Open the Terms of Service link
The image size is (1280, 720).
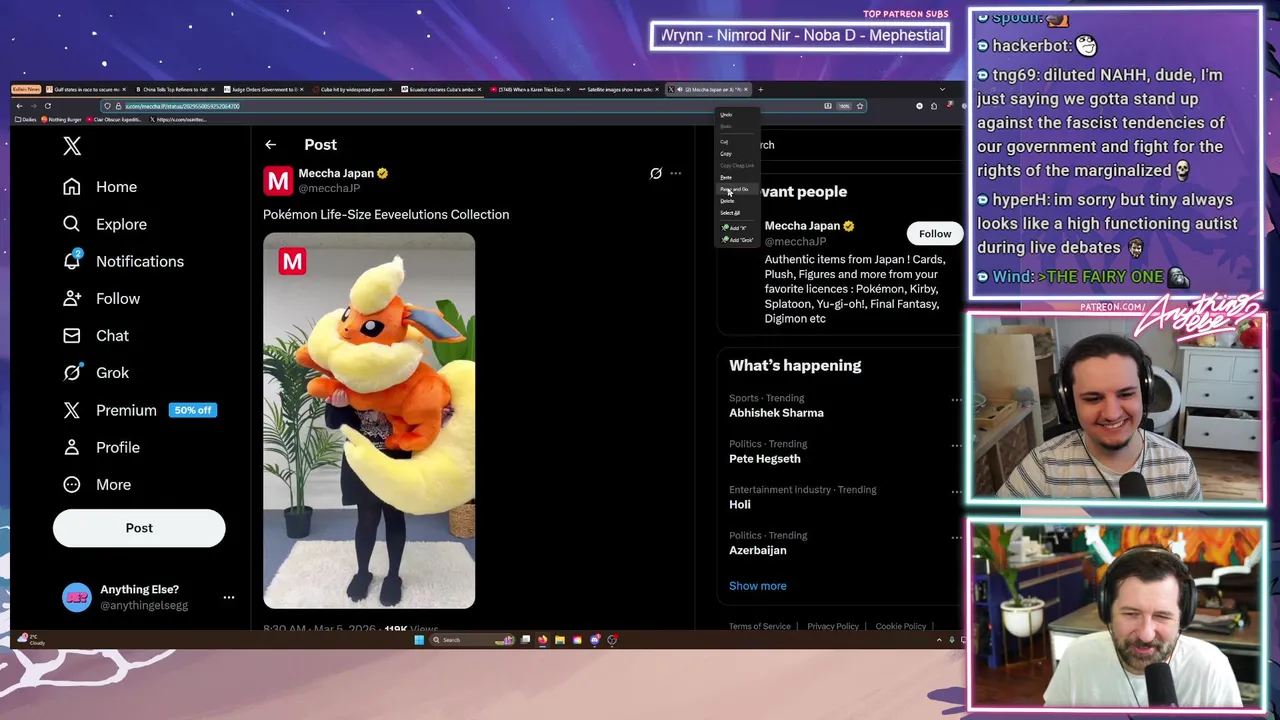pyautogui.click(x=759, y=626)
